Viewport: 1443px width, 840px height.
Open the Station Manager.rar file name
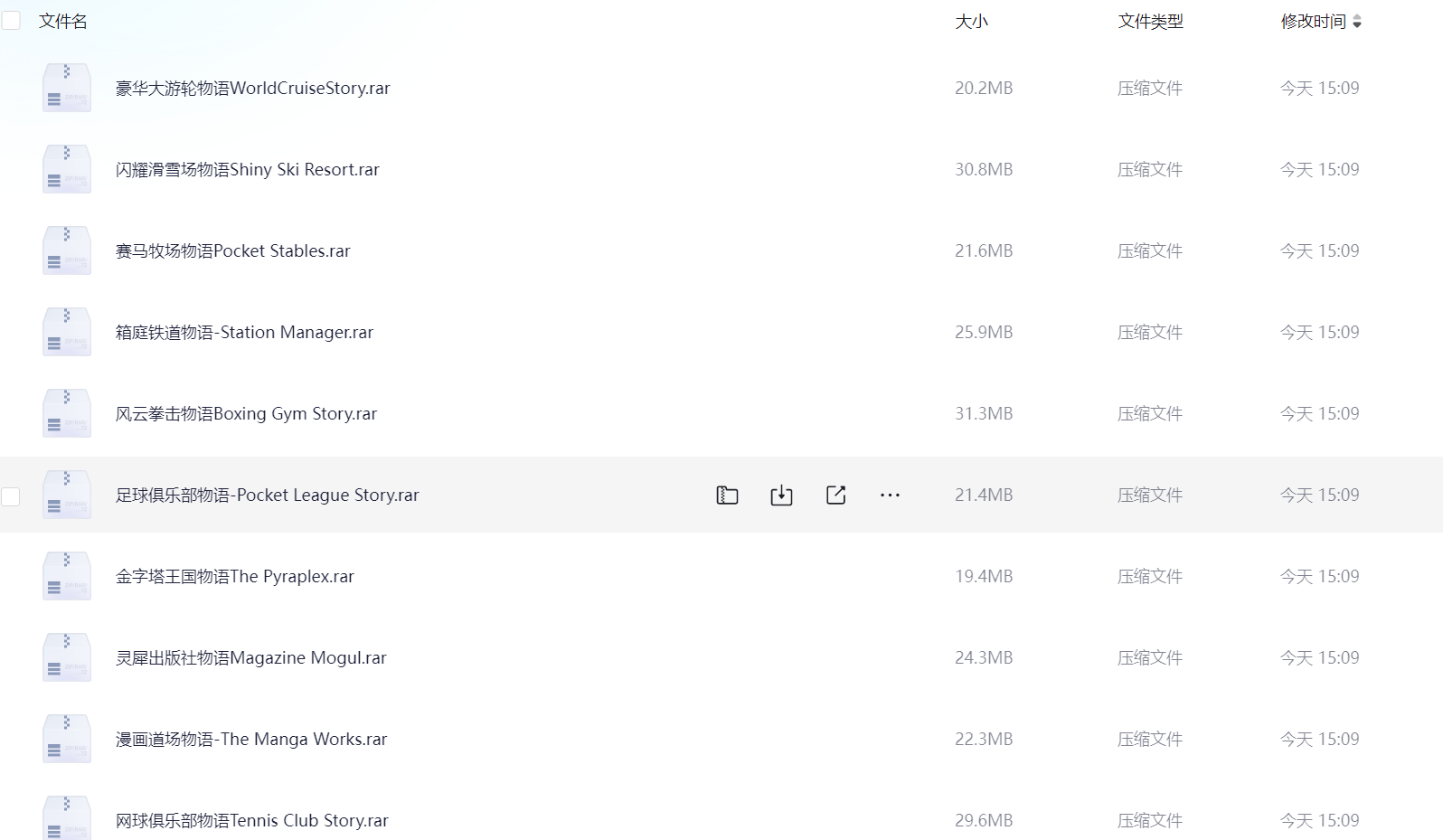pyautogui.click(x=244, y=332)
